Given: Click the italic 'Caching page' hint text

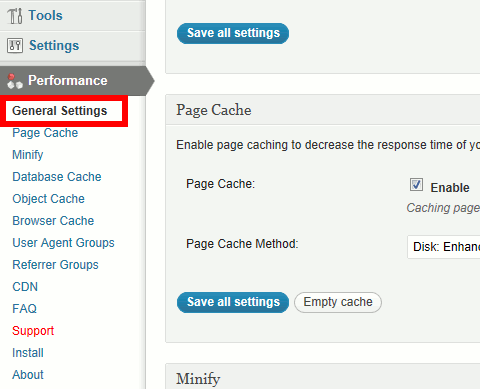Looking at the screenshot, I should pyautogui.click(x=443, y=208).
